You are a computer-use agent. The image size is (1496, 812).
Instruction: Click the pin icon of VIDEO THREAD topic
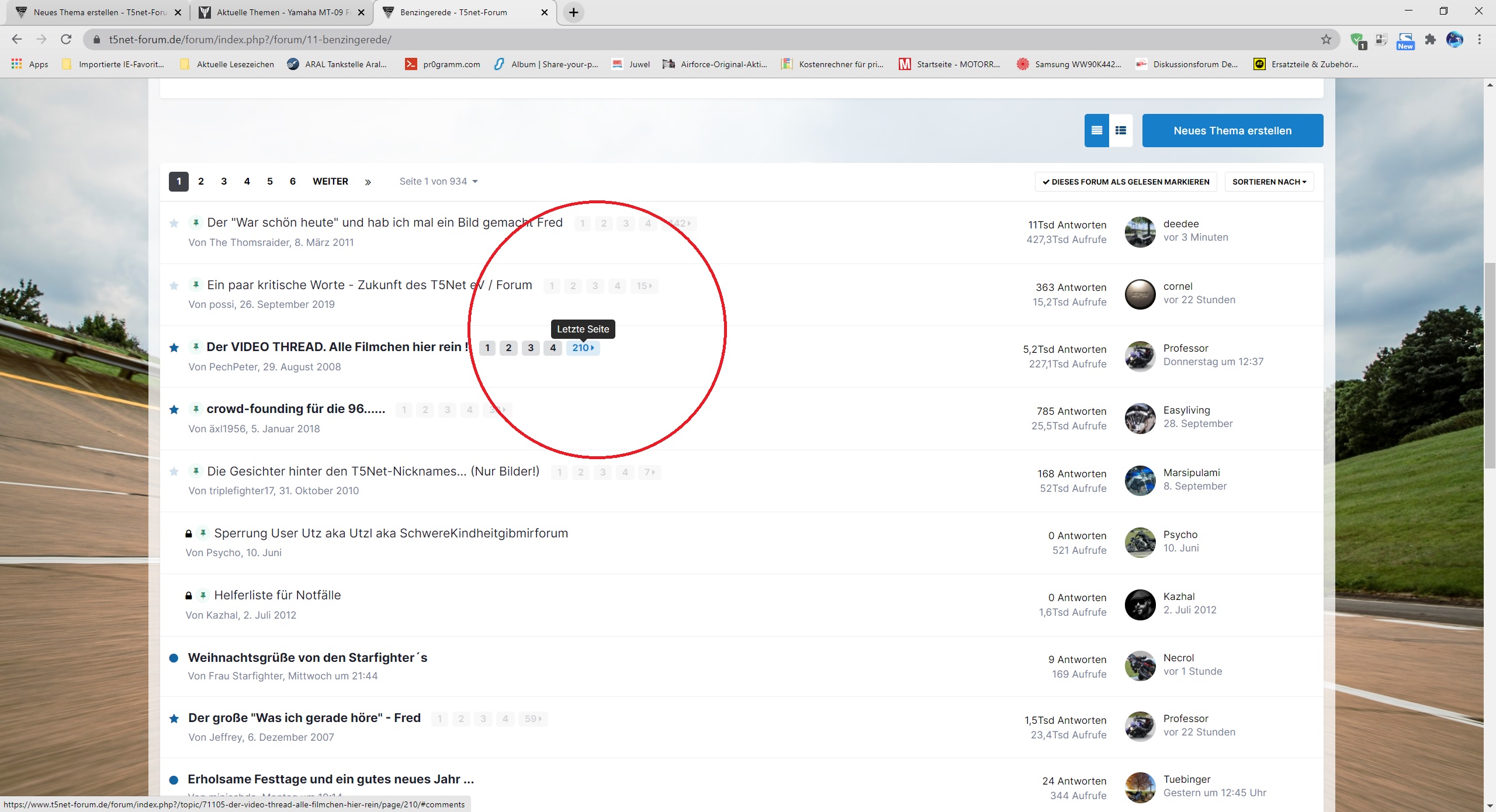(x=196, y=346)
